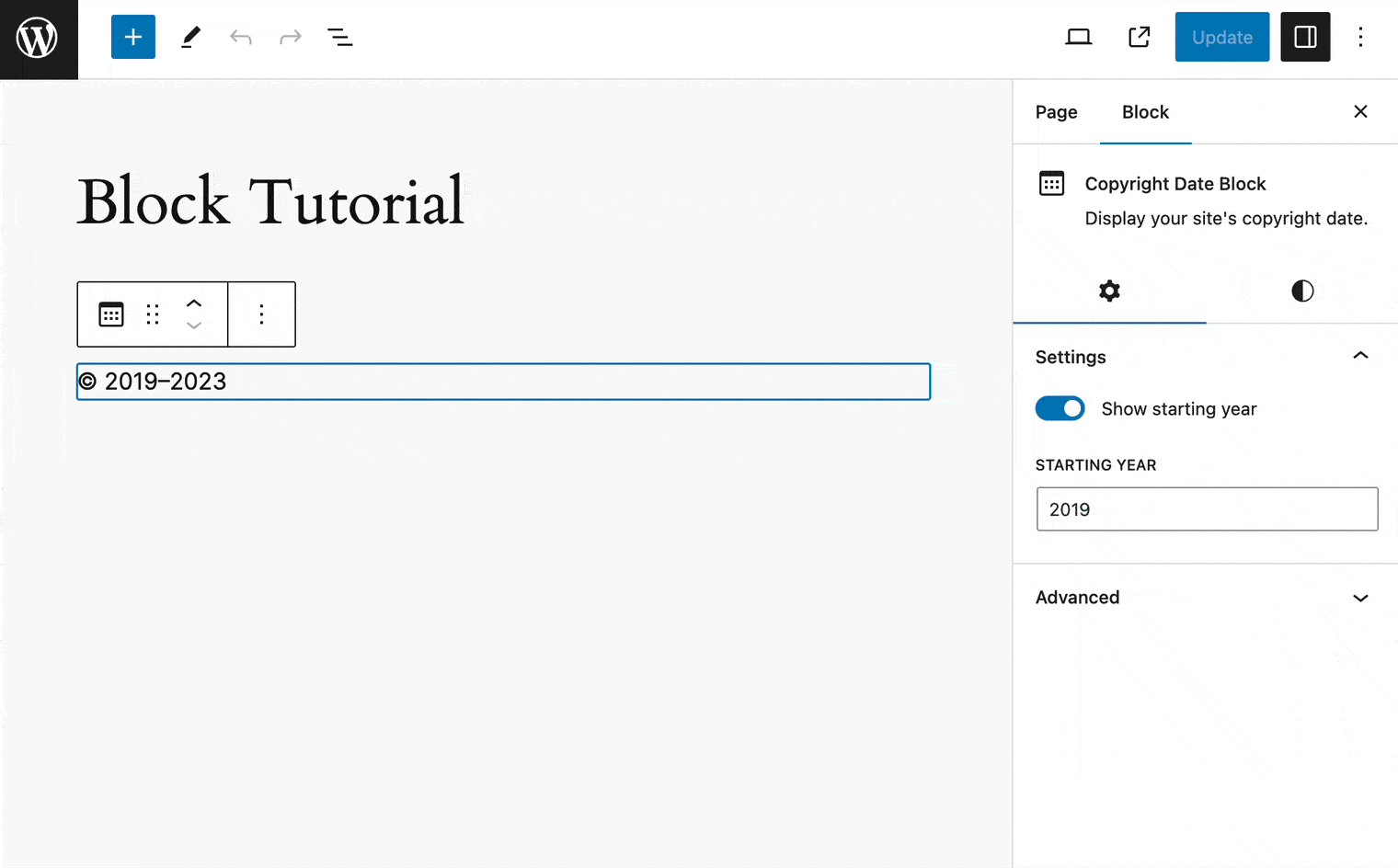The image size is (1398, 868).
Task: Click the WordPress logo
Action: [38, 39]
